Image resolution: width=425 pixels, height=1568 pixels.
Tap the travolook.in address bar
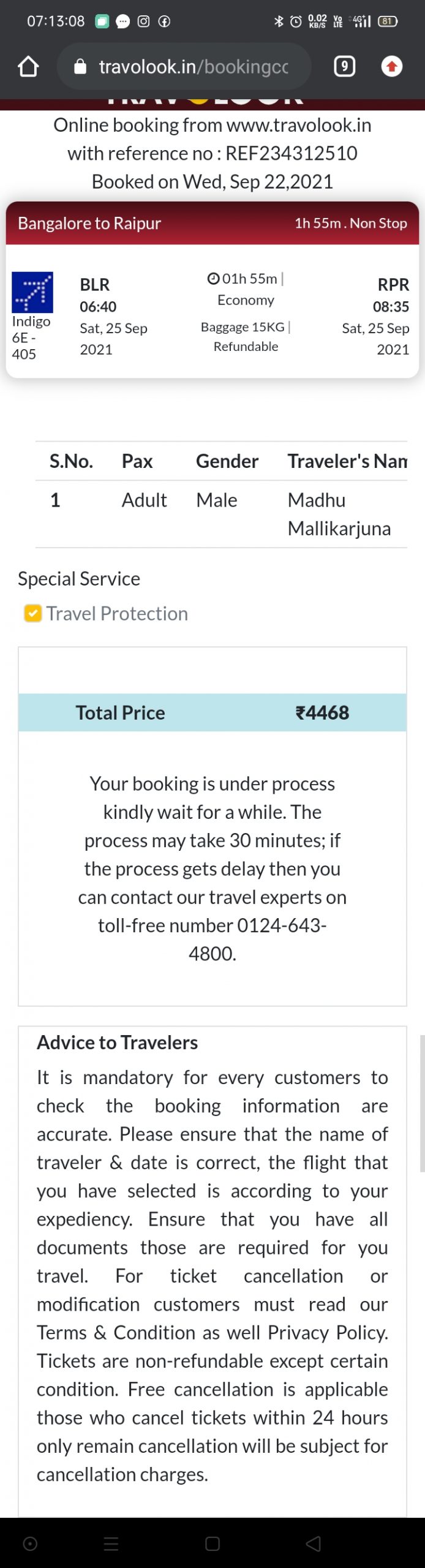pos(193,66)
